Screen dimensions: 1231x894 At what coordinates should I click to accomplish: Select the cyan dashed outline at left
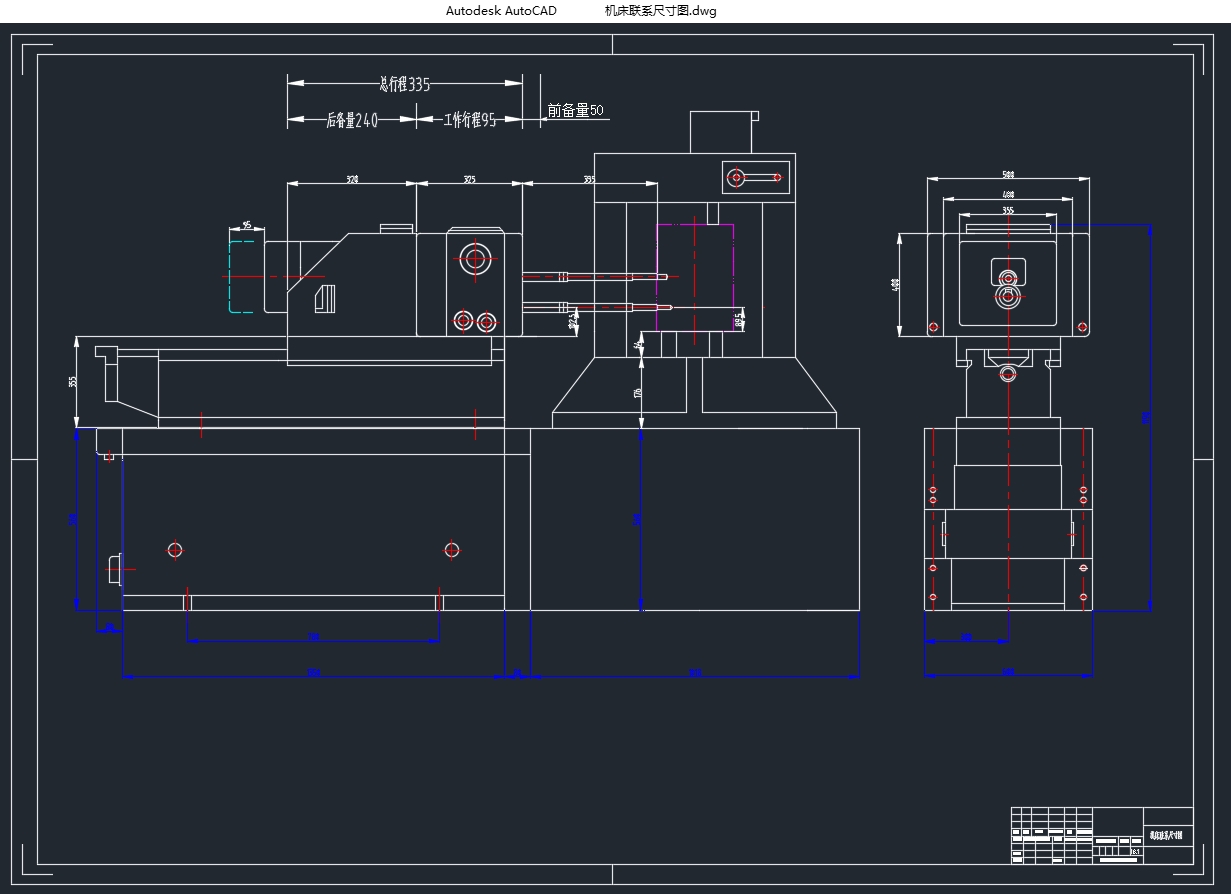coord(241,276)
